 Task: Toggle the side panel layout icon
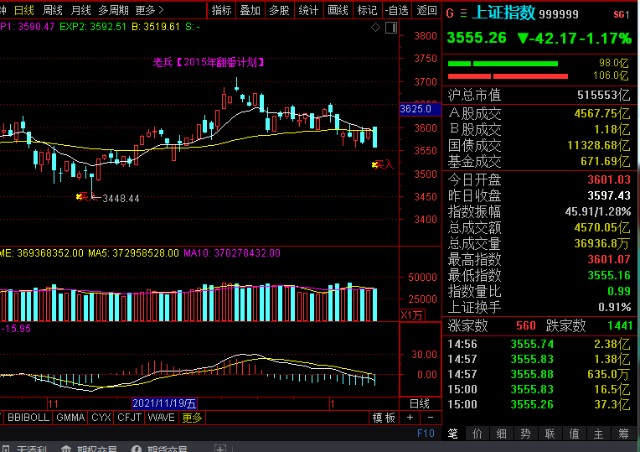point(391,27)
